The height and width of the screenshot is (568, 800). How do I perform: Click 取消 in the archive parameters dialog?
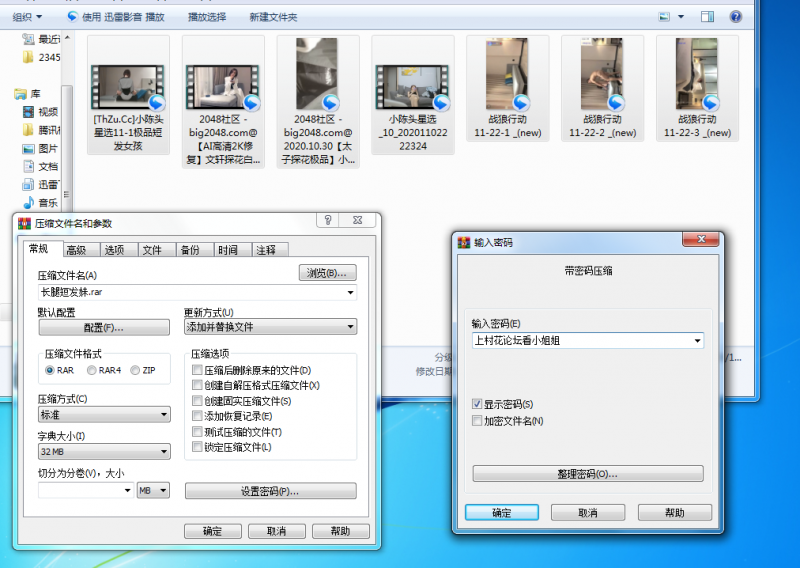pos(277,531)
